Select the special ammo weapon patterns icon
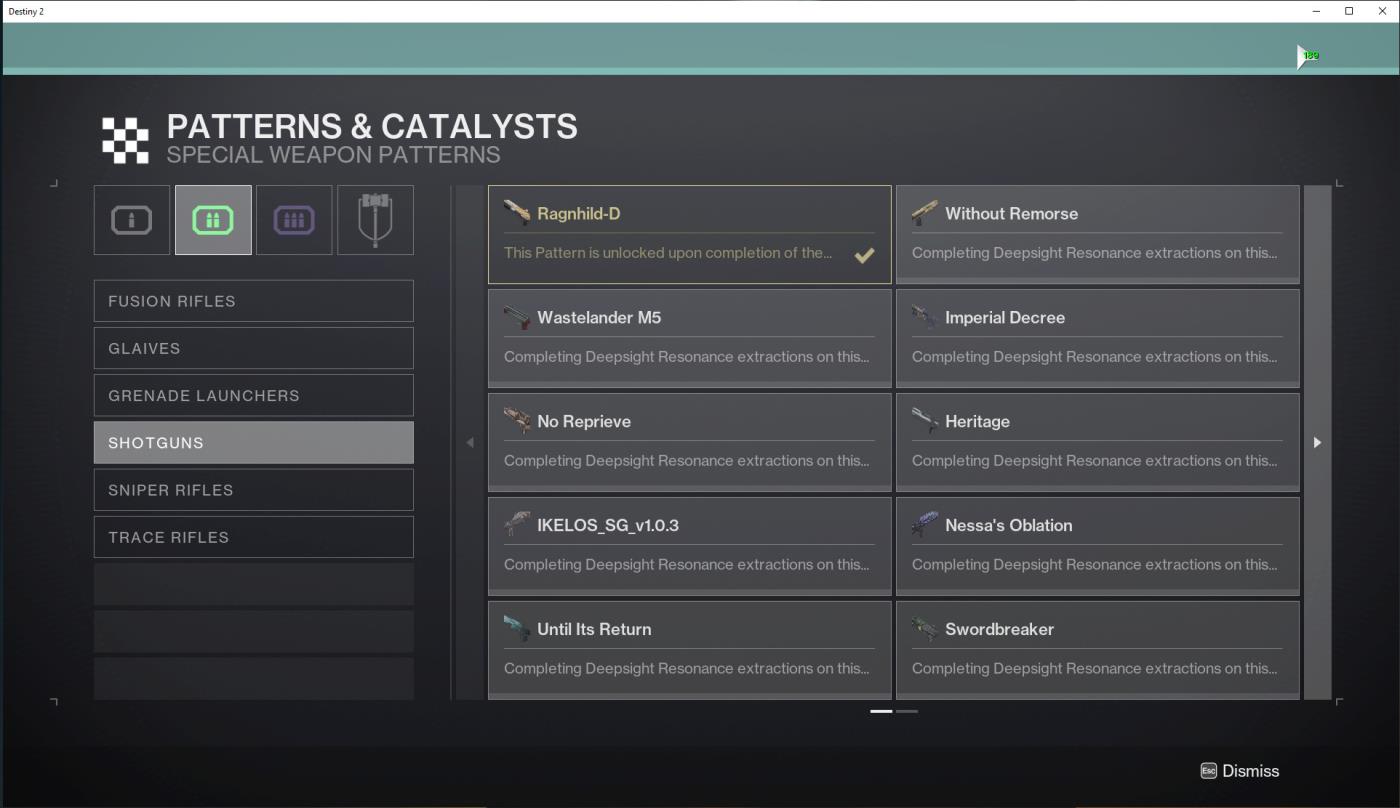Viewport: 1400px width, 808px height. (213, 220)
